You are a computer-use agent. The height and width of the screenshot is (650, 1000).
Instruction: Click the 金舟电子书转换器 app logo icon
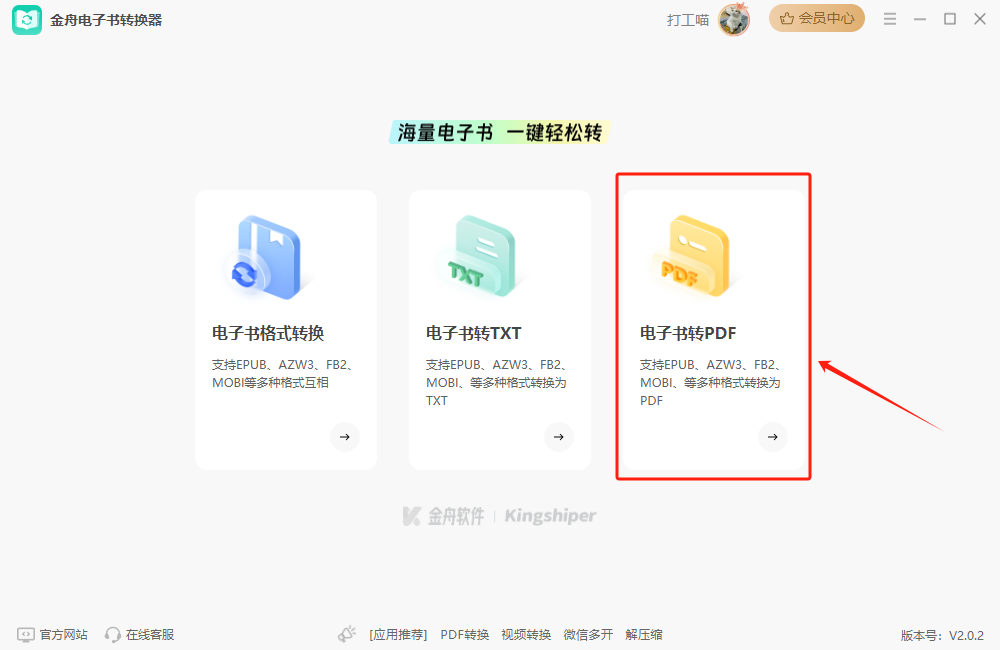(x=27, y=20)
